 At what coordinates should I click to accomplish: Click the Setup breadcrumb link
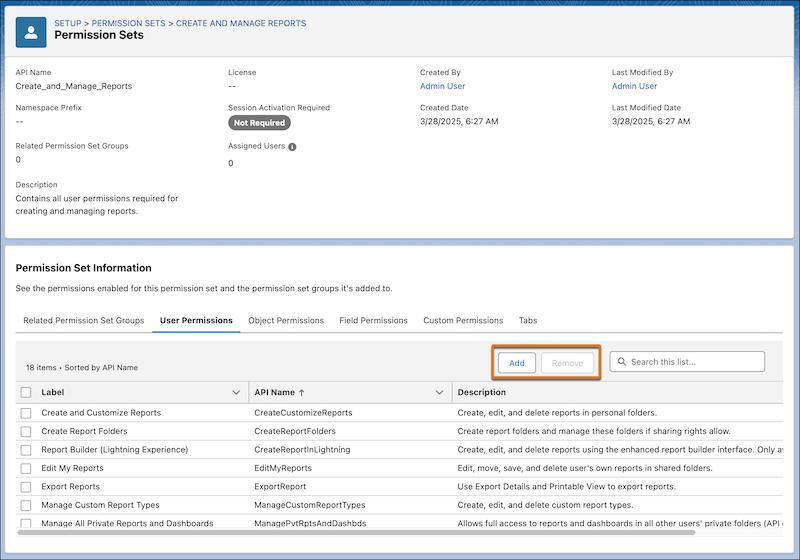[x=67, y=23]
